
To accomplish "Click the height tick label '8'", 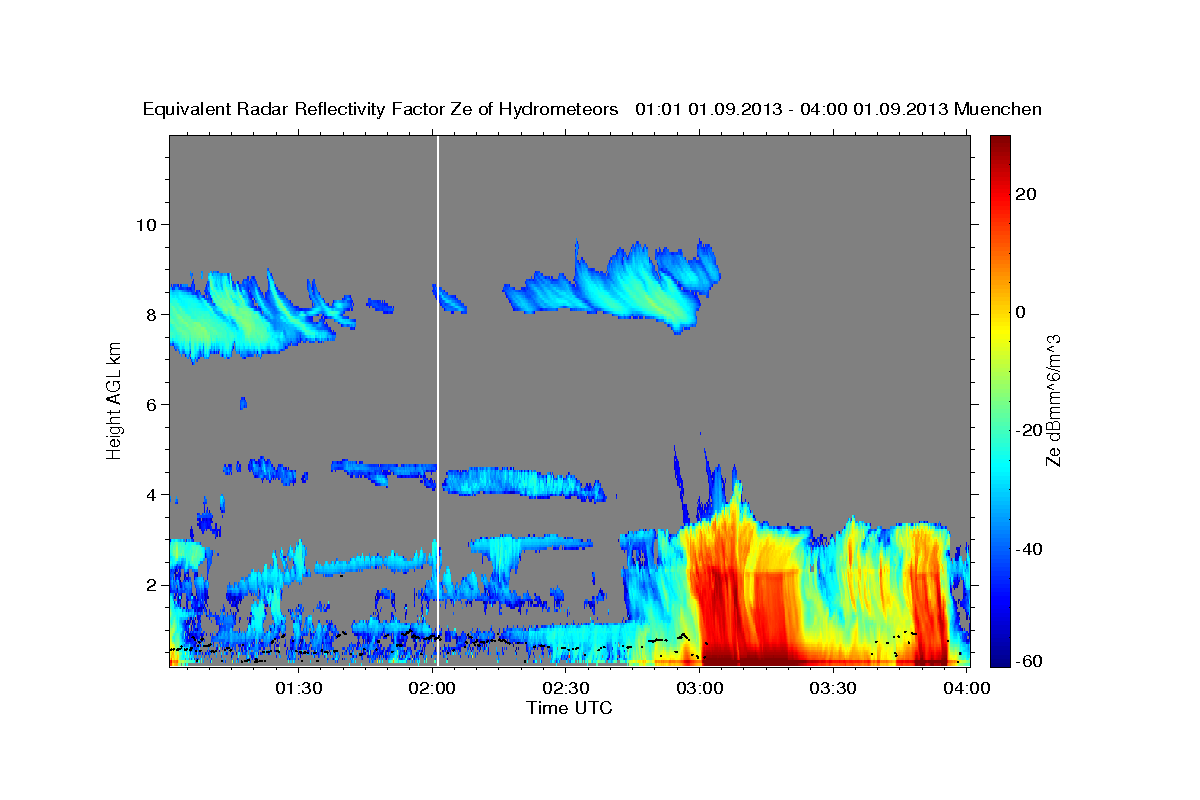I will 150,314.
